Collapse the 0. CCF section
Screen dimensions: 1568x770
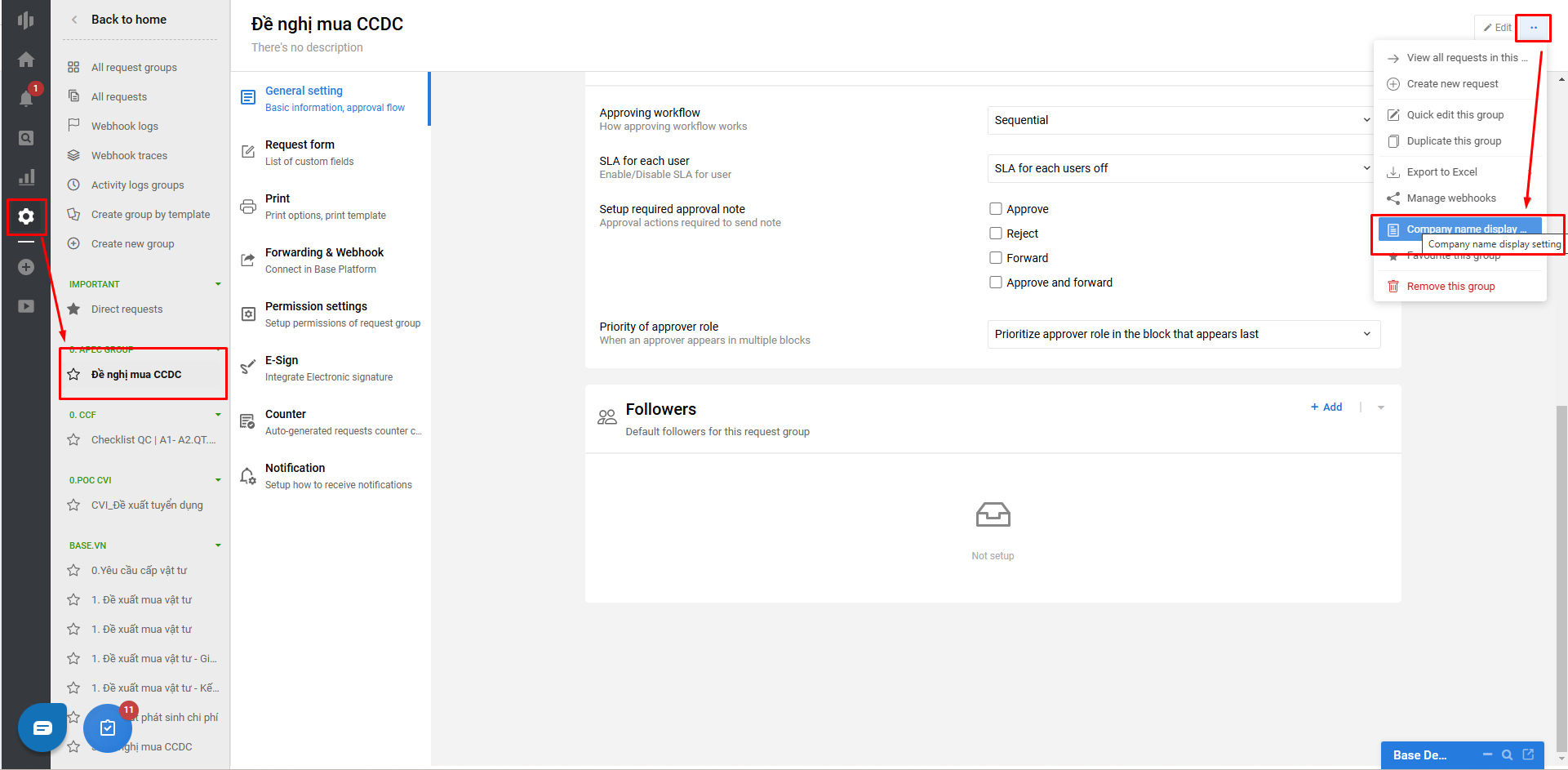pos(218,415)
